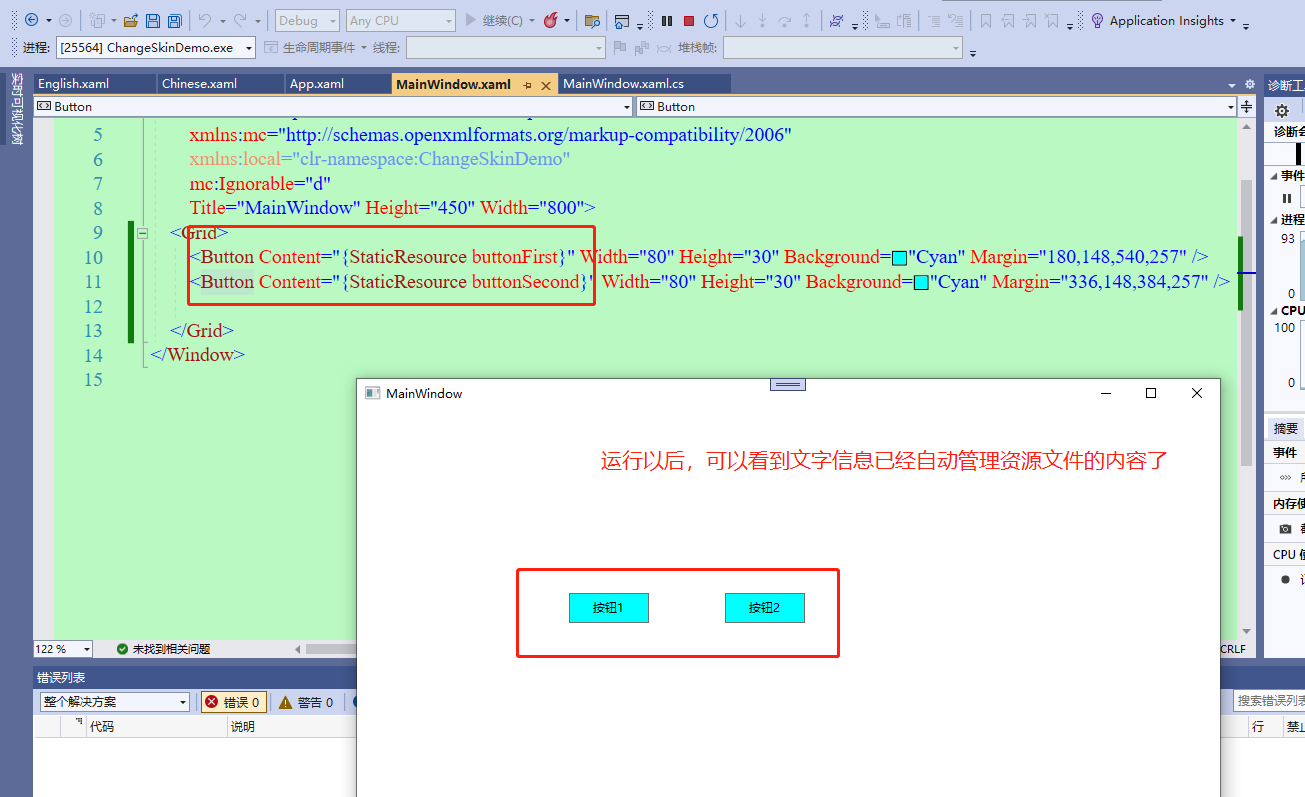Click the Thread combo box
Screen dimensions: 1305x797
(505, 47)
